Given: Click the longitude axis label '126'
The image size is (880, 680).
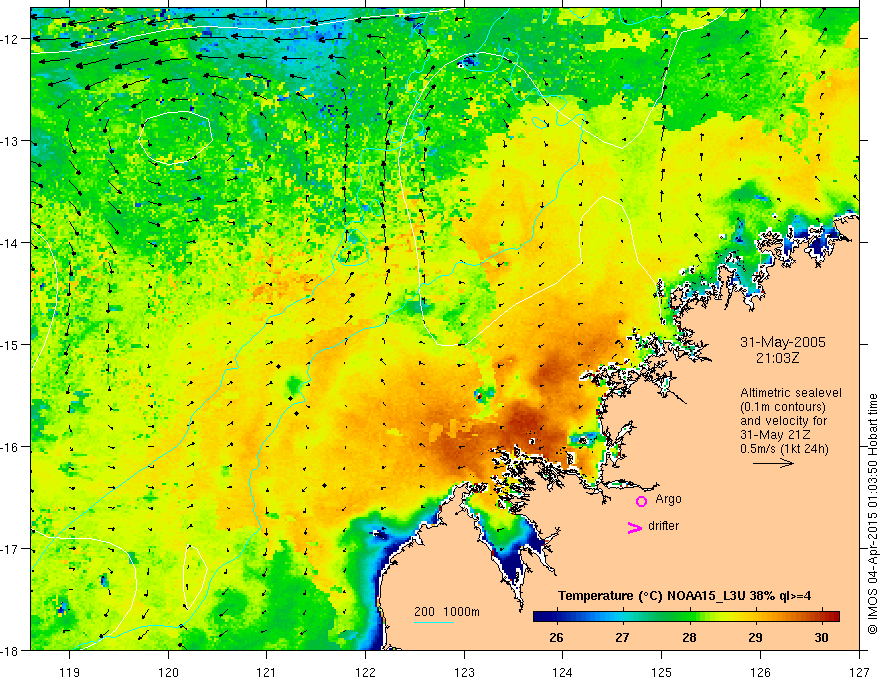Looking at the screenshot, I should (760, 672).
